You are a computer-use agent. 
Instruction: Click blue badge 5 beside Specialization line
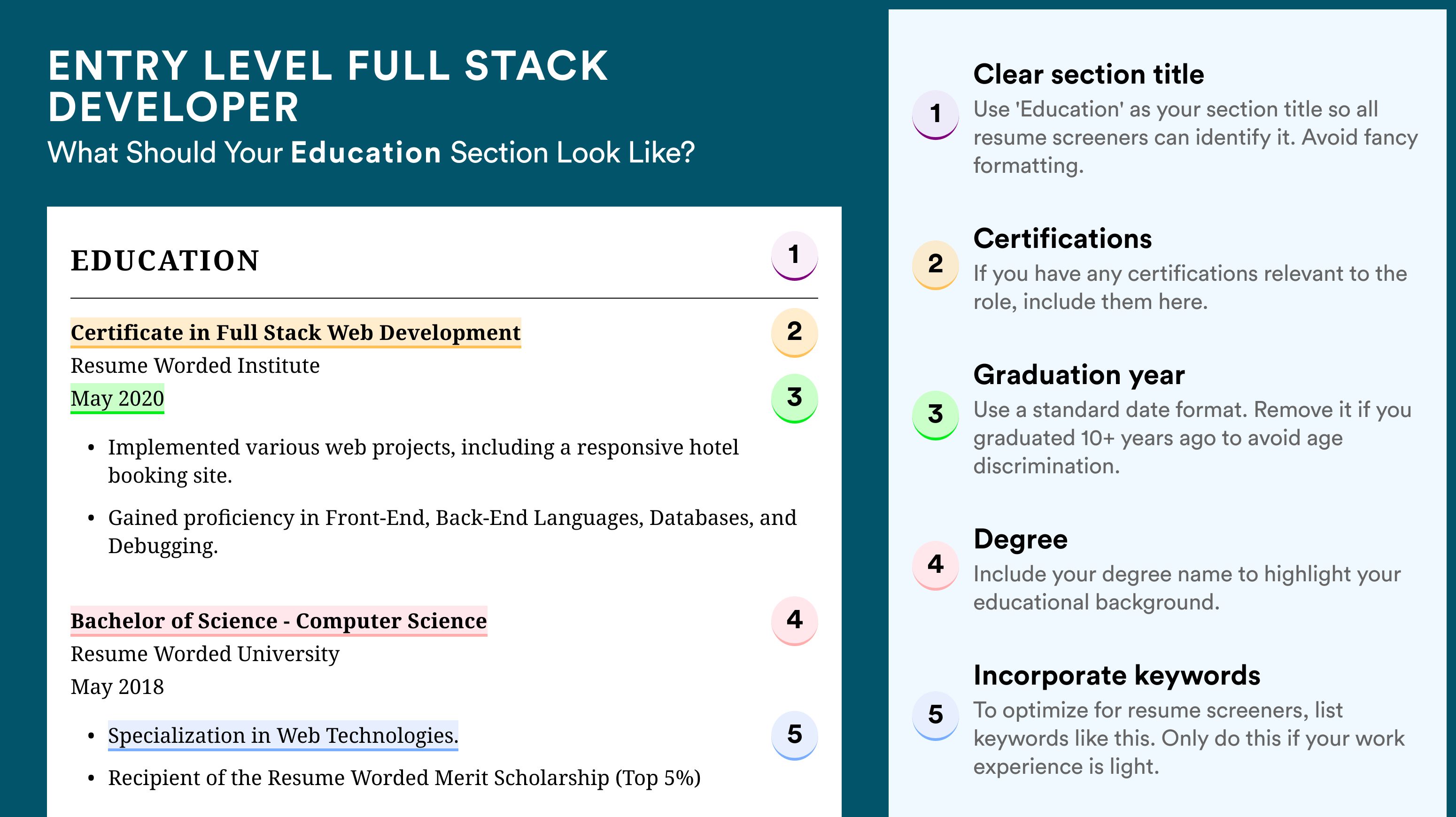[794, 735]
